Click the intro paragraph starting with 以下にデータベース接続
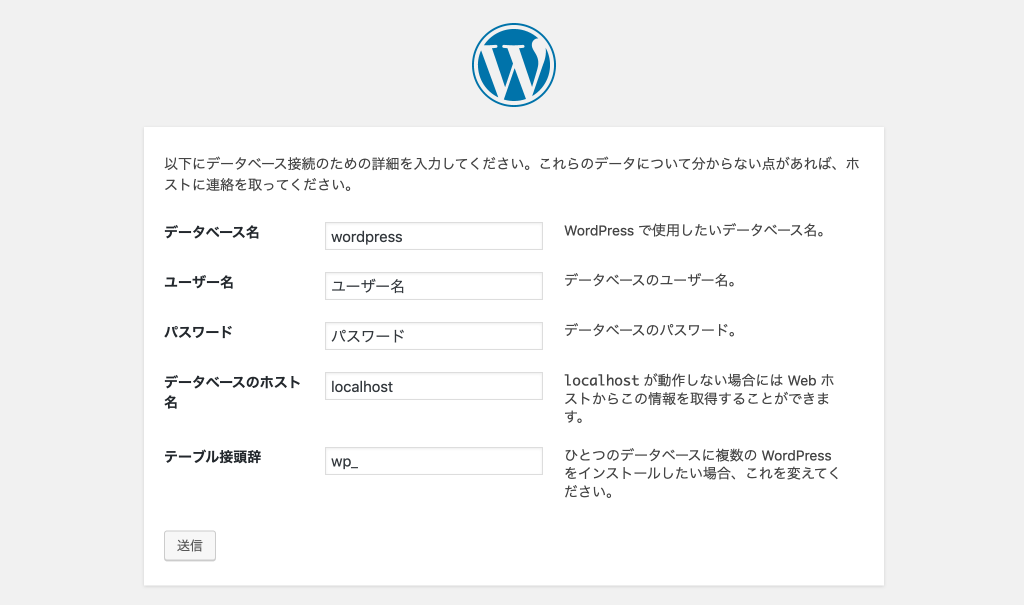This screenshot has height=605, width=1024. point(512,174)
